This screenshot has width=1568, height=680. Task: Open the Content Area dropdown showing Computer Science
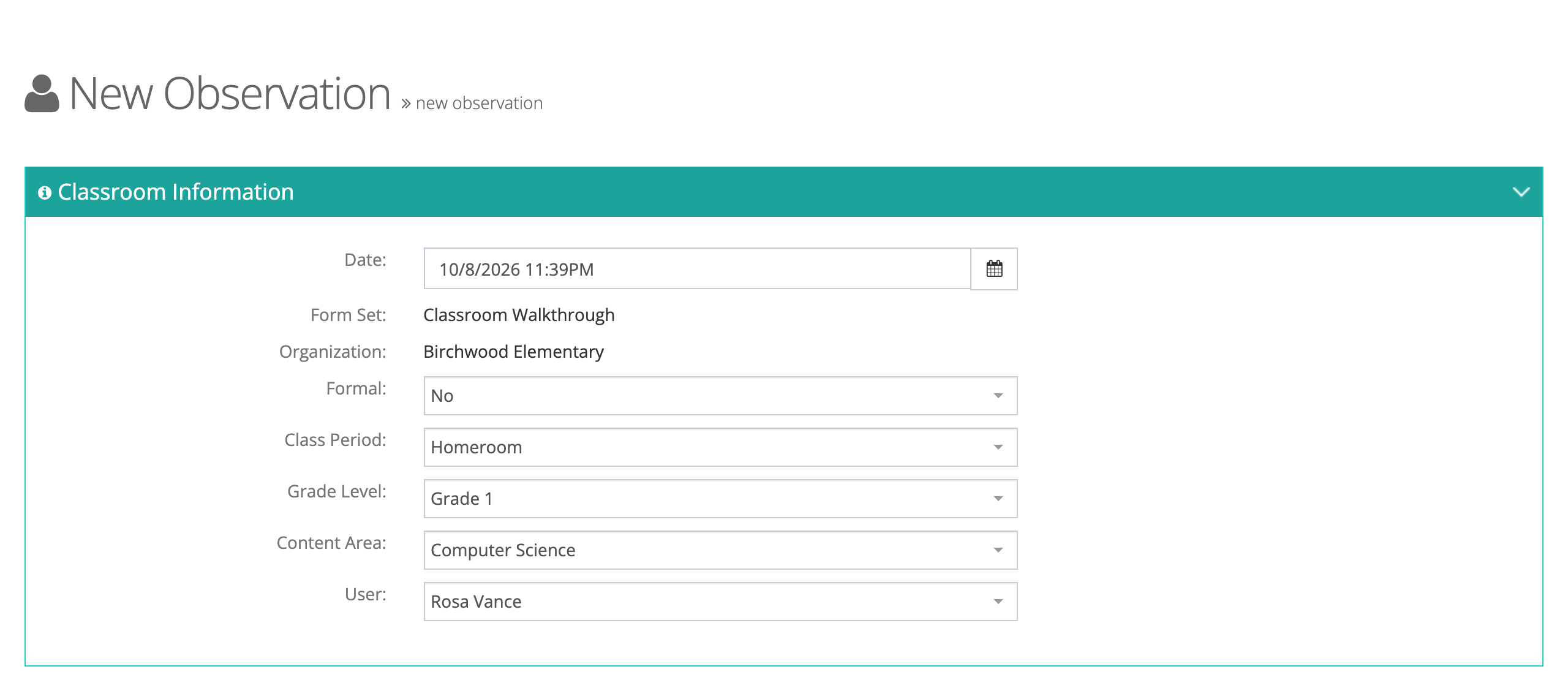pos(720,550)
